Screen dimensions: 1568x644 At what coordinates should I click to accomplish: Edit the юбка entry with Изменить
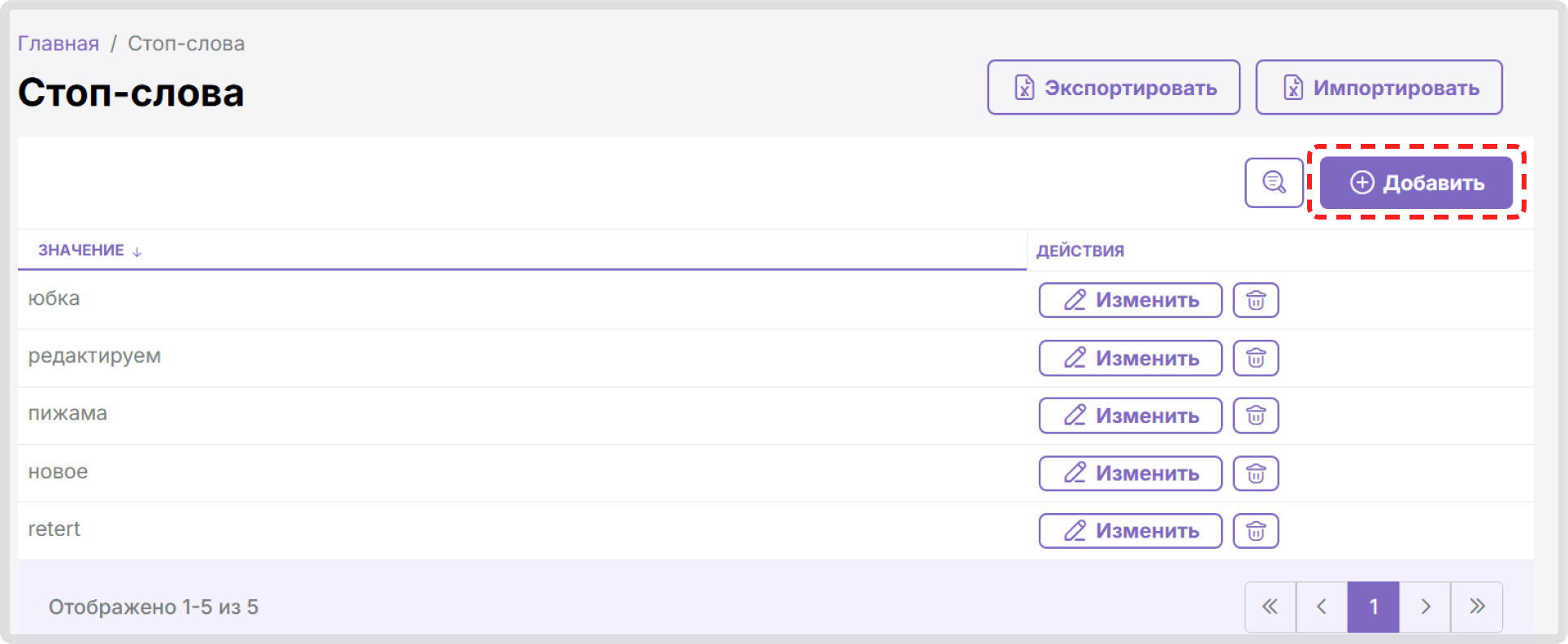point(1131,300)
